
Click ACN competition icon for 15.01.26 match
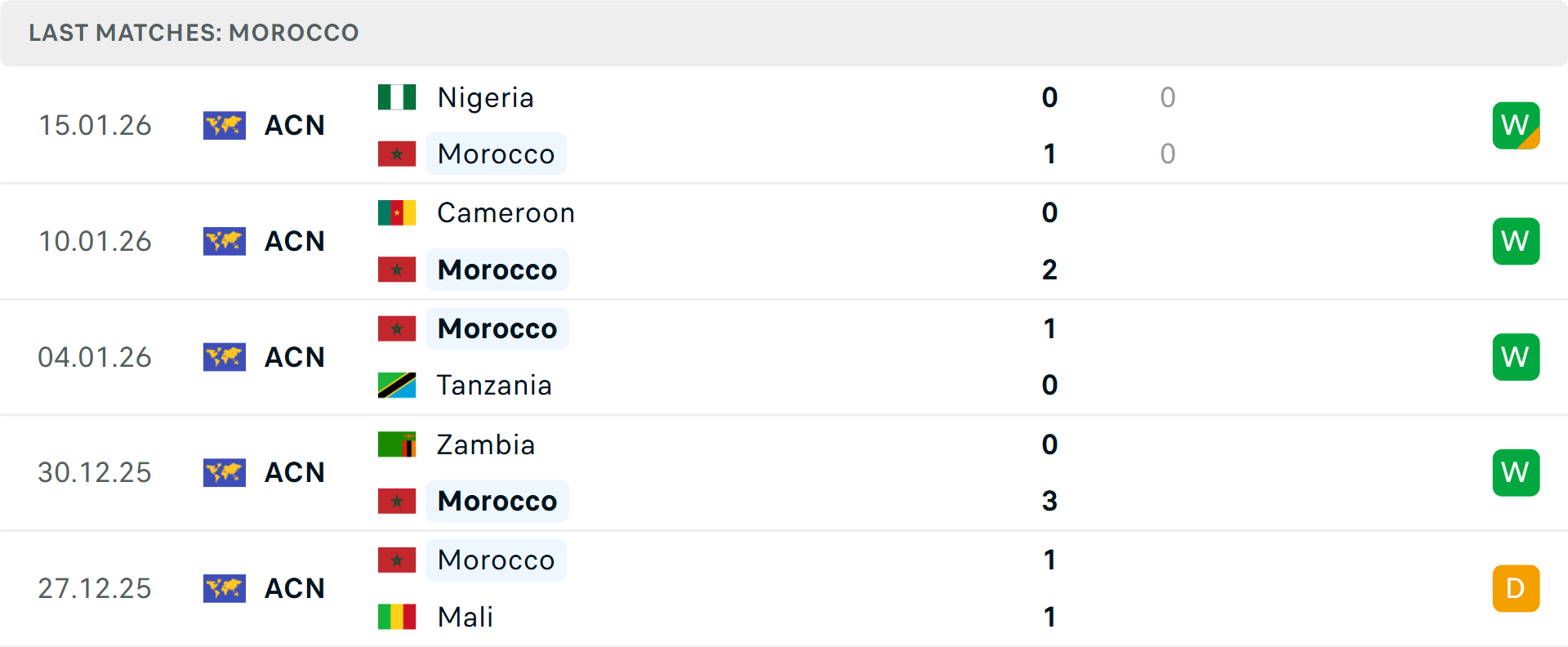(x=225, y=126)
